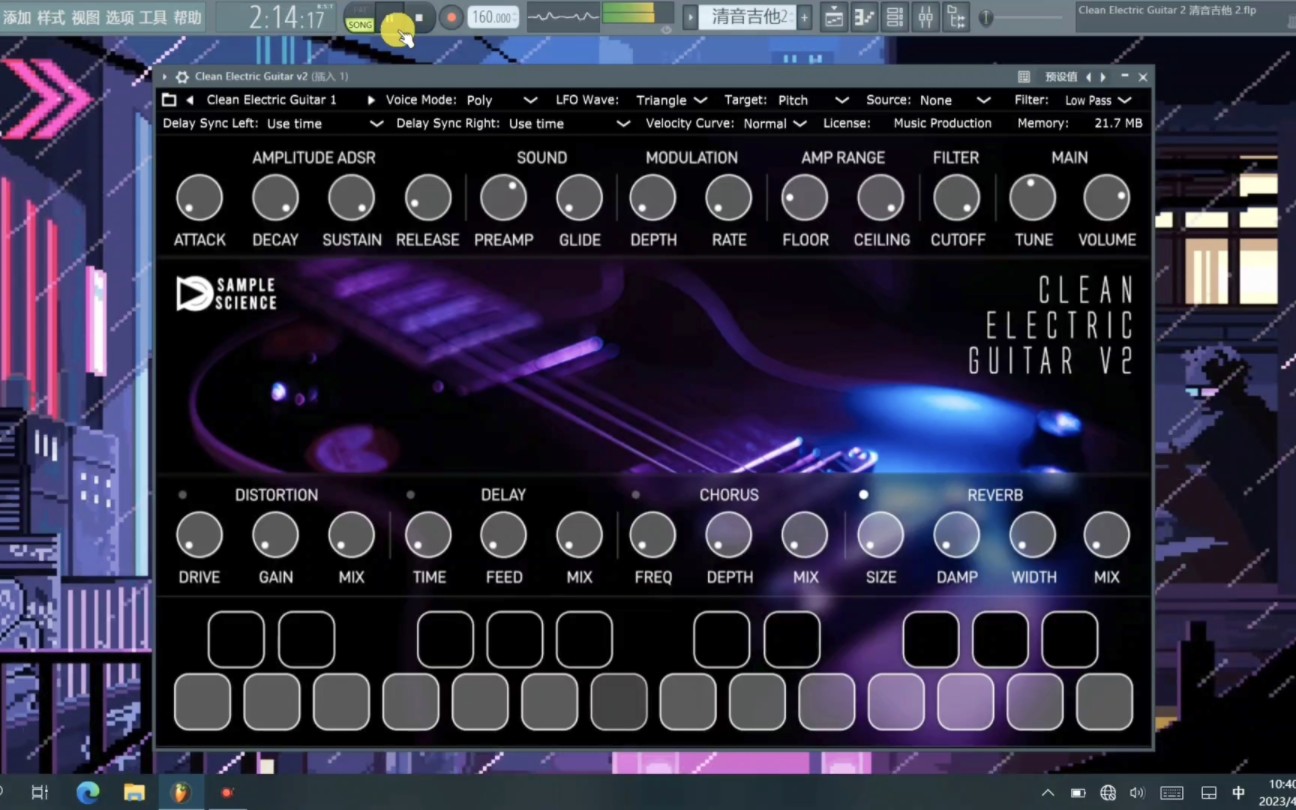The height and width of the screenshot is (810, 1296).
Task: Open Task View on taskbar
Action: (39, 793)
